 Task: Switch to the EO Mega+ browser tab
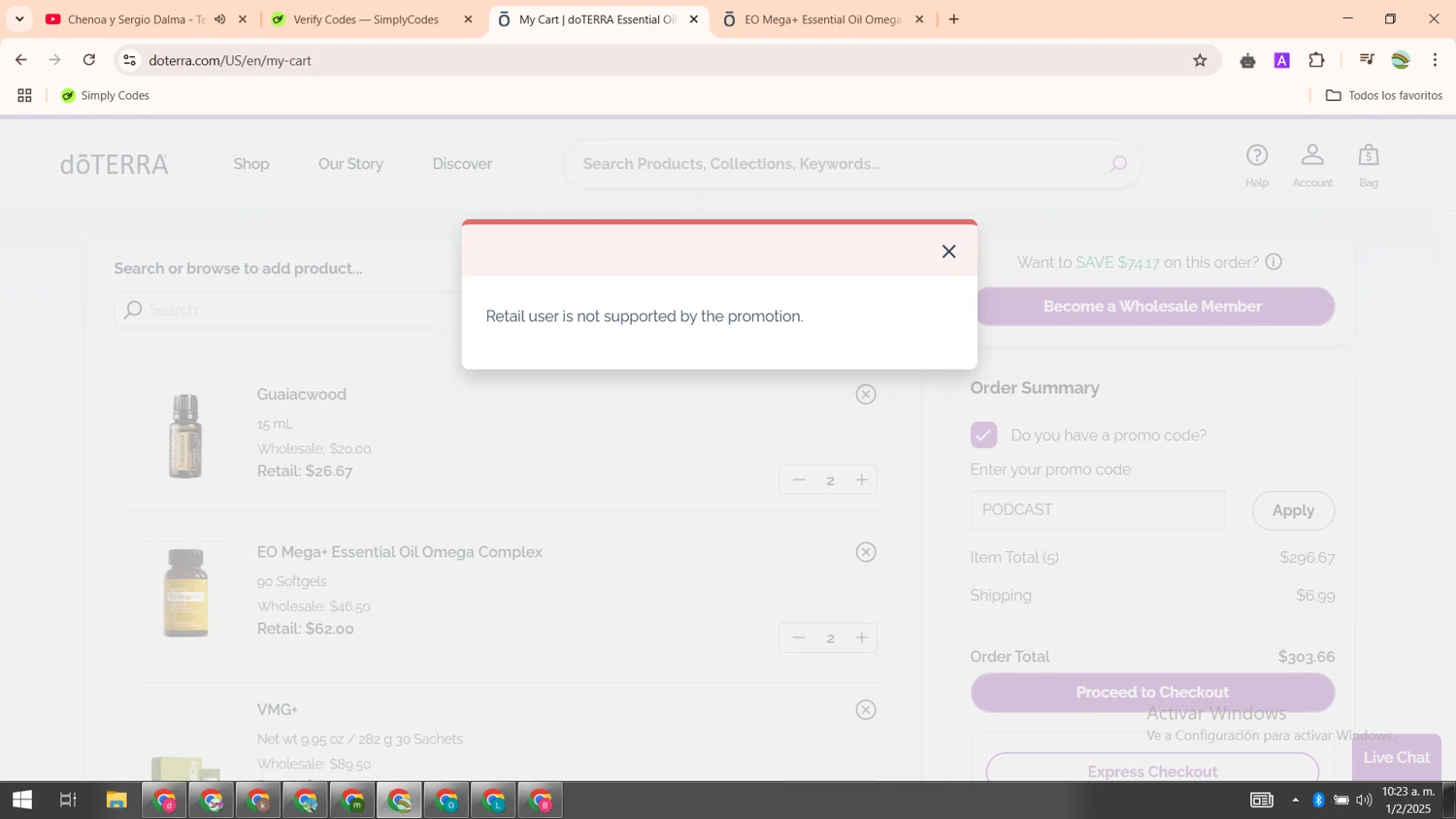822,19
